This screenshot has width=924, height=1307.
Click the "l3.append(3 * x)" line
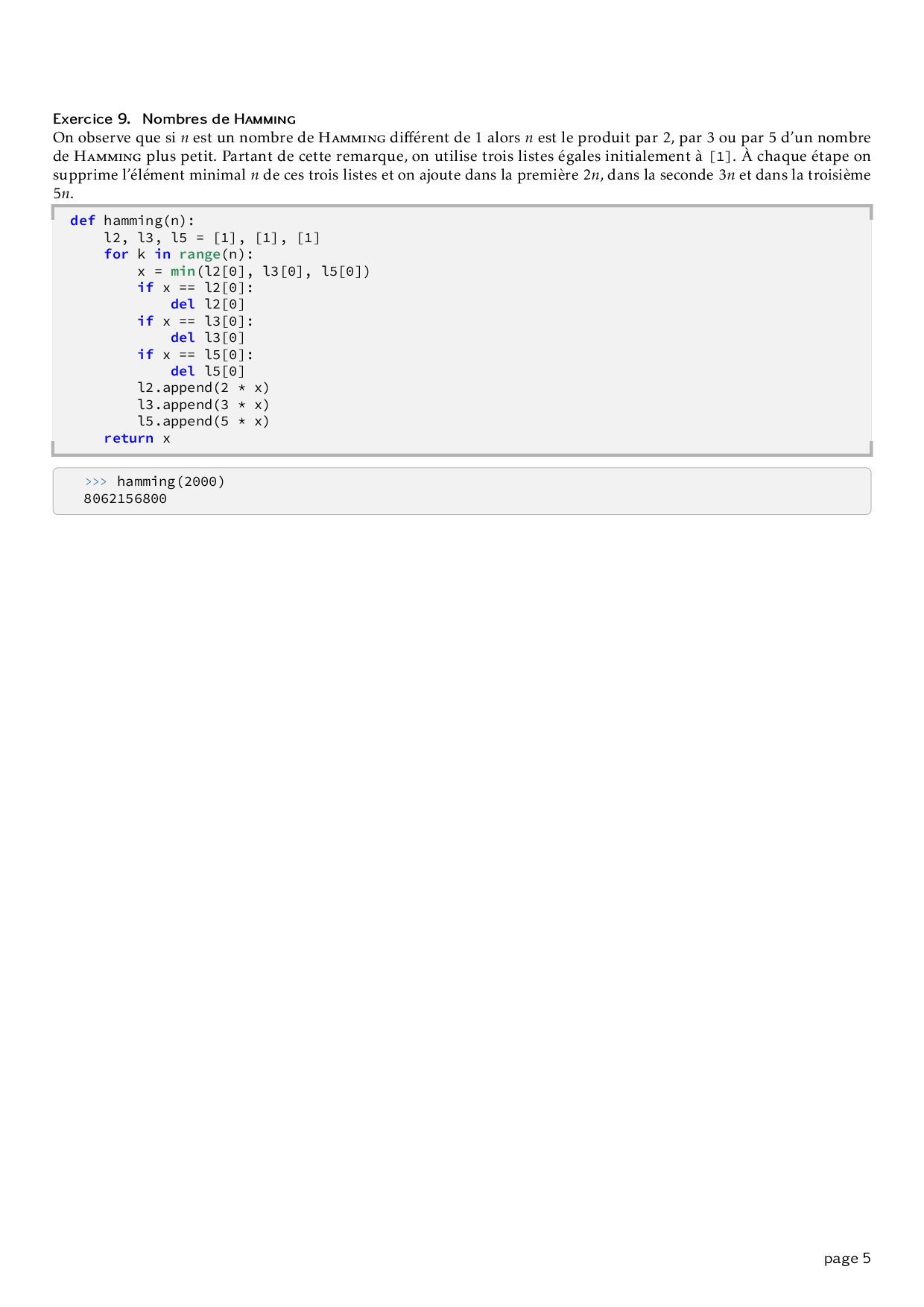[x=203, y=405]
